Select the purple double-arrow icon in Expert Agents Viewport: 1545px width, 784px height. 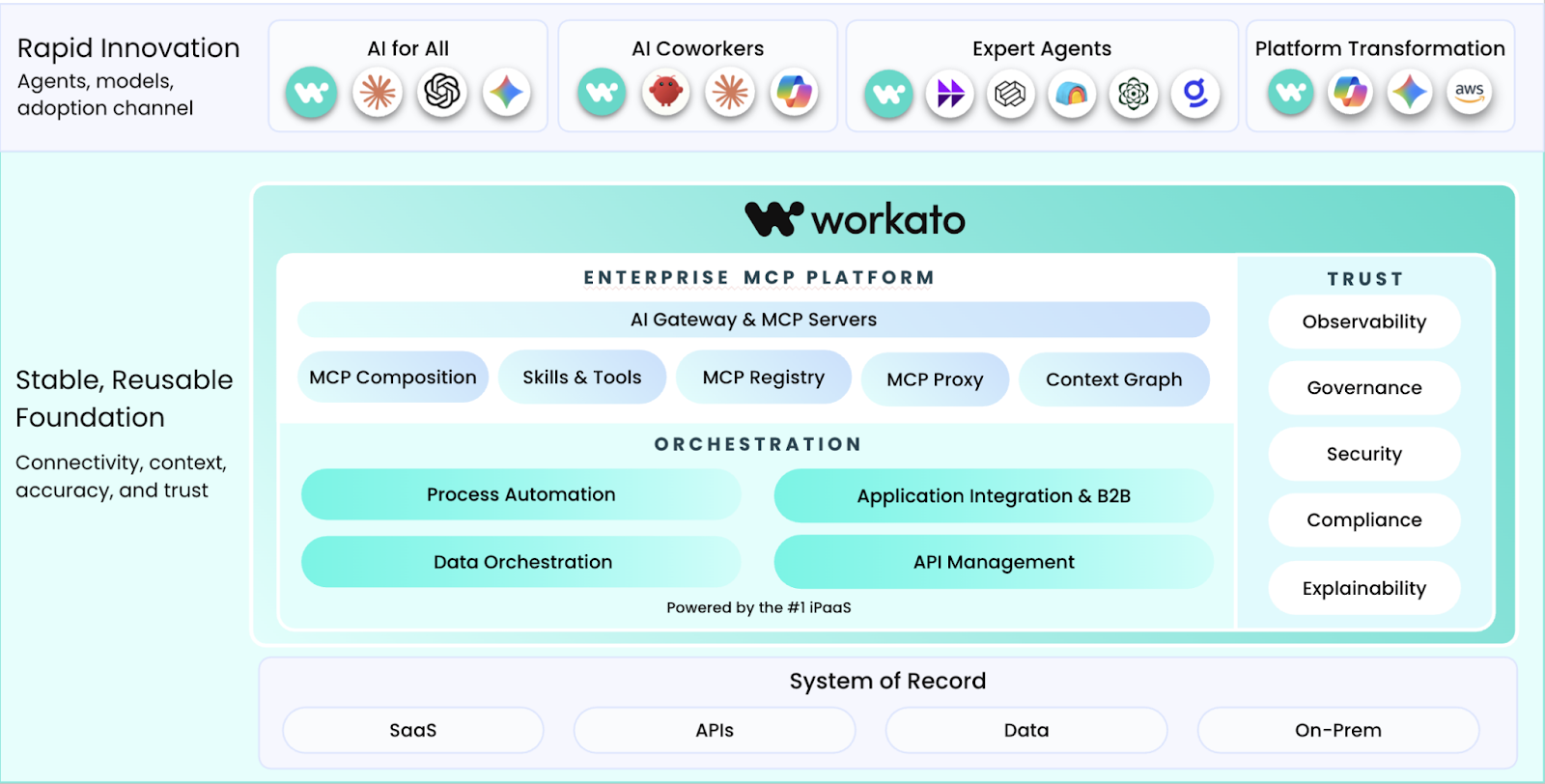coord(950,94)
